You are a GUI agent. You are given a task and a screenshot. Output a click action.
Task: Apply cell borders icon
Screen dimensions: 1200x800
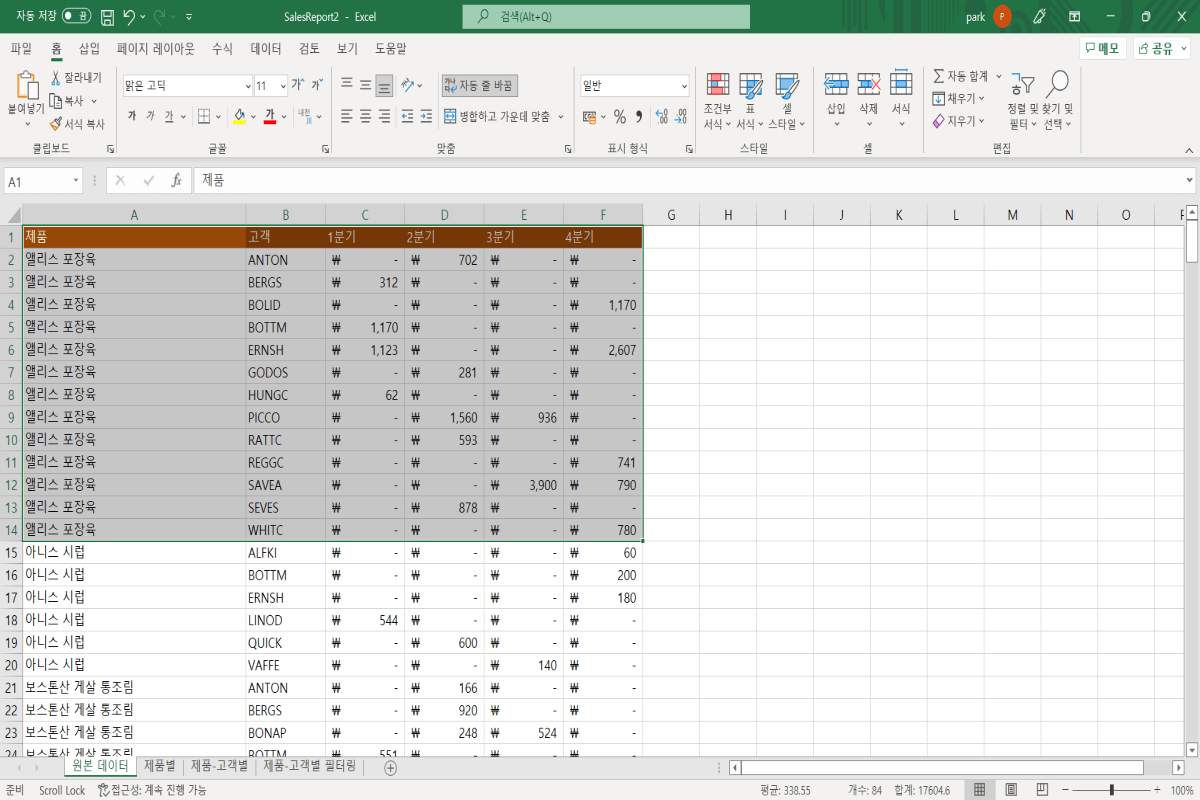pyautogui.click(x=203, y=117)
